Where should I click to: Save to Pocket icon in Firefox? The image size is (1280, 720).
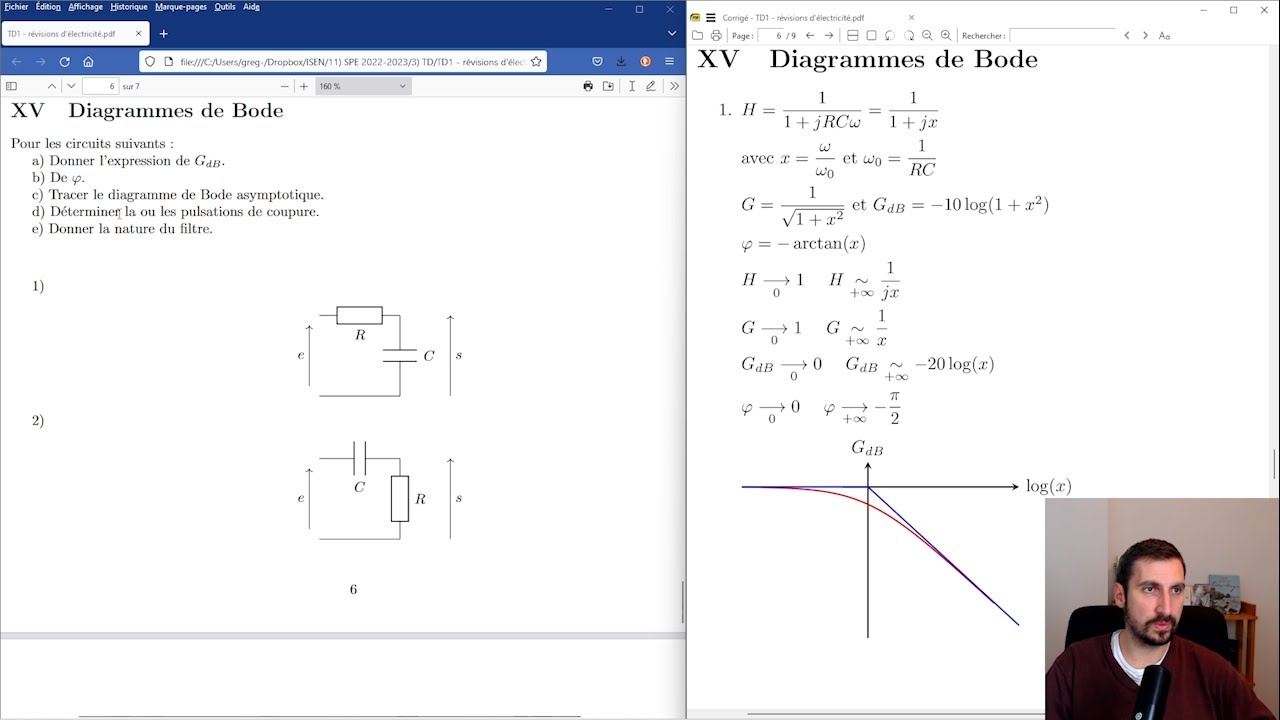tap(597, 61)
